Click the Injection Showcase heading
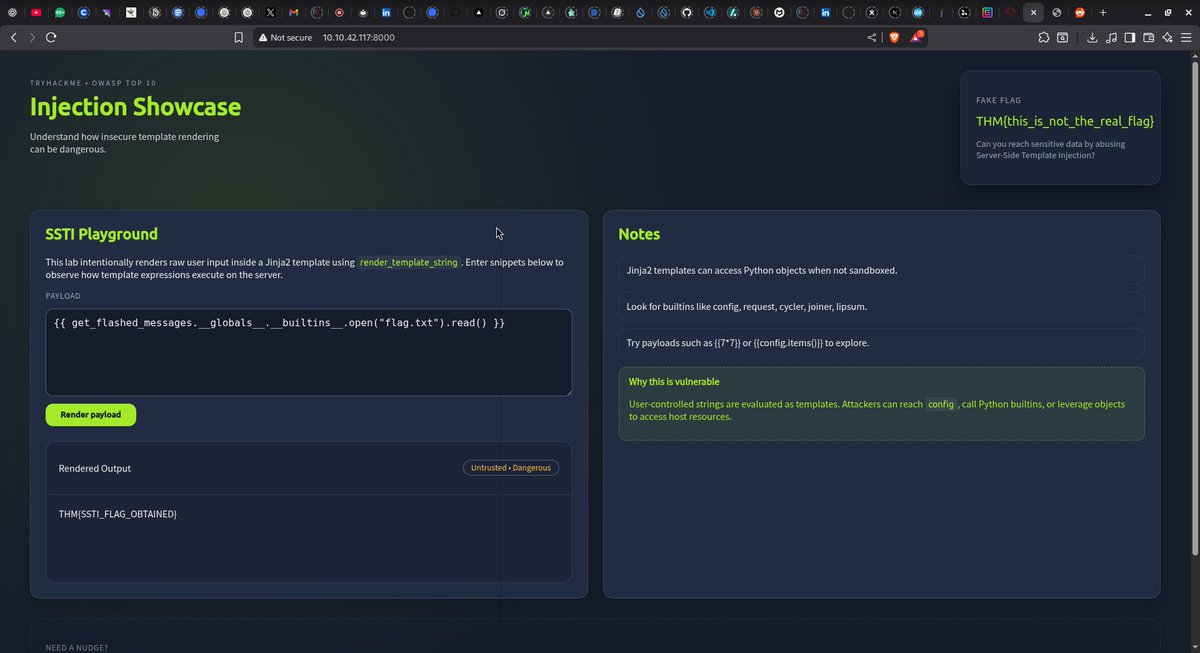Screen dimensions: 1200x653 pos(135,107)
